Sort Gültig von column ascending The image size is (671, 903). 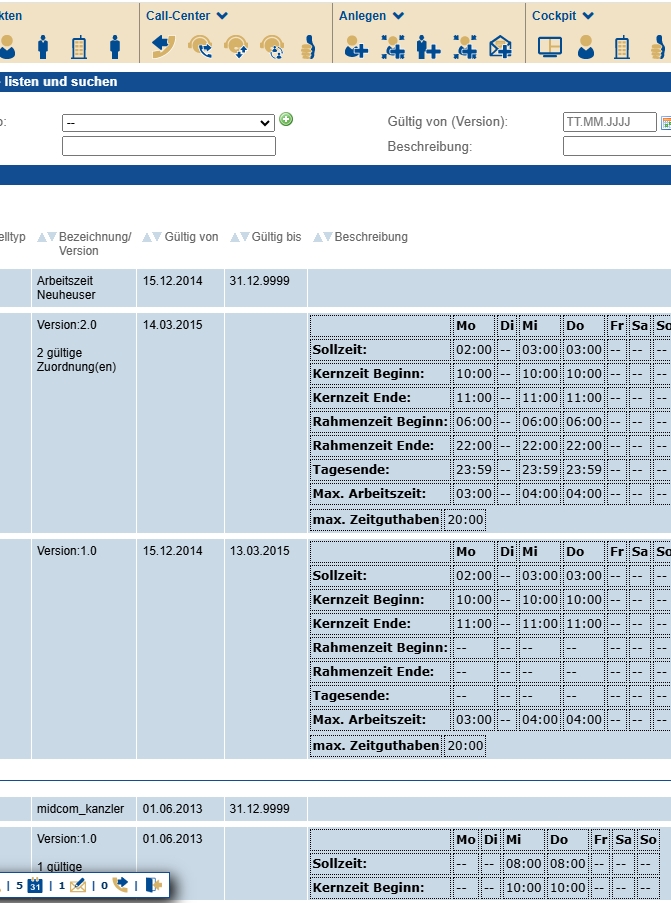pos(147,237)
